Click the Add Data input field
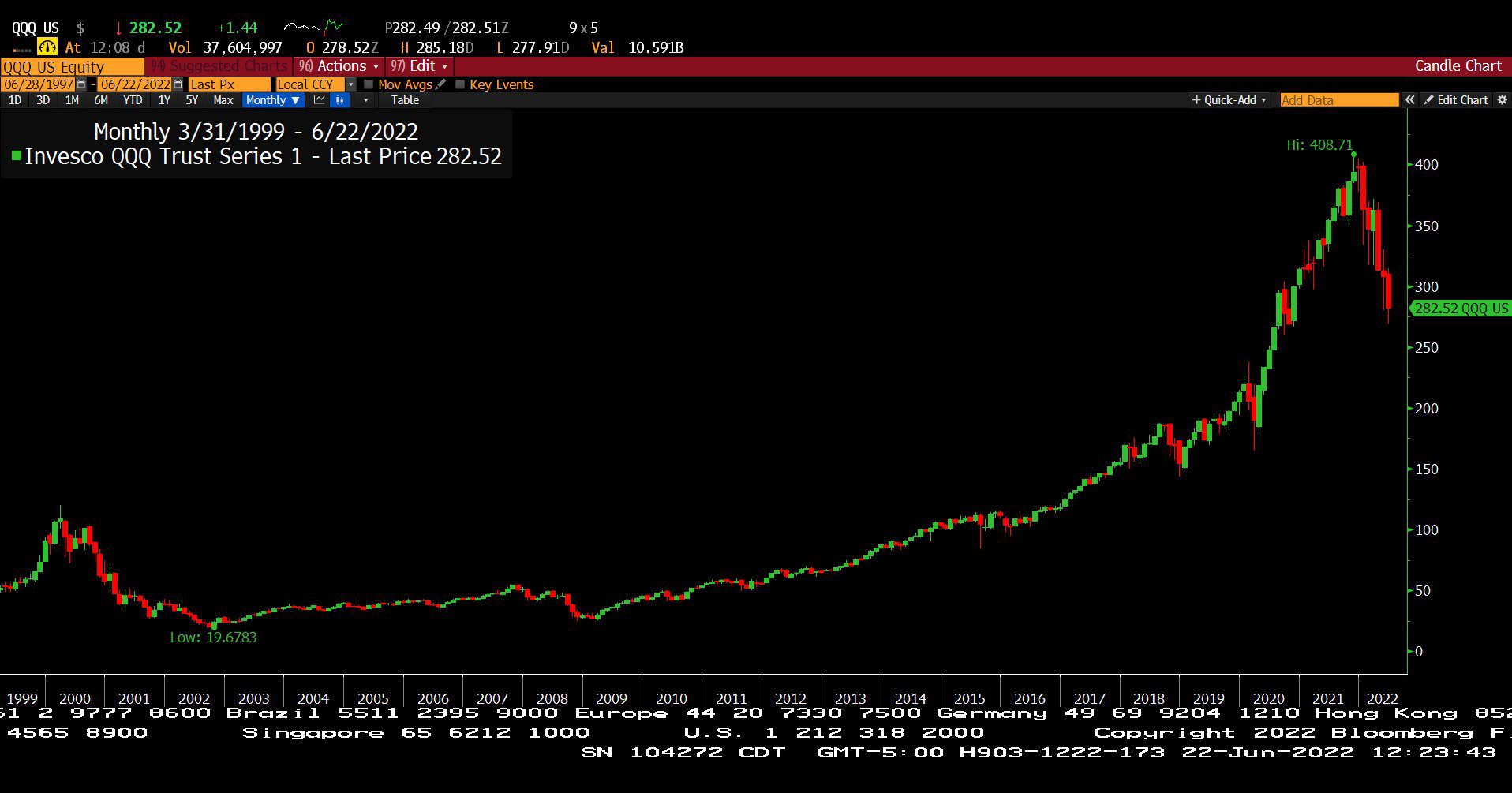 tap(1339, 100)
